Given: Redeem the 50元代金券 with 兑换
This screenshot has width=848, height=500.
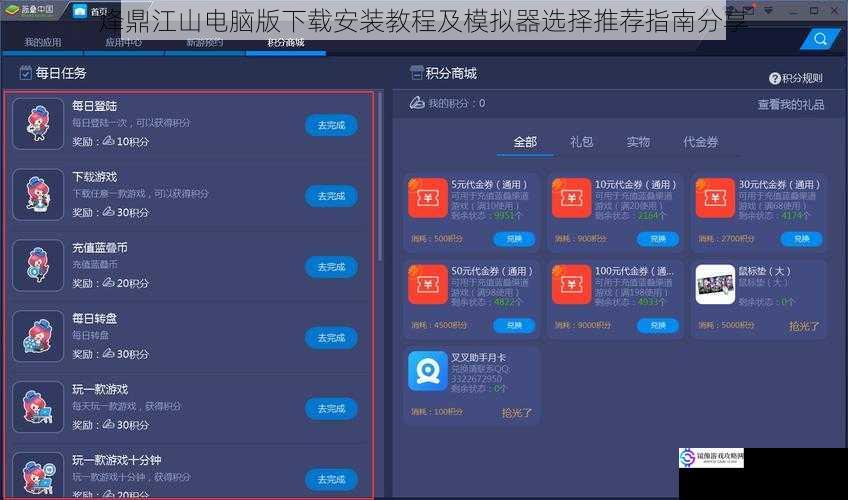Looking at the screenshot, I should pos(514,325).
